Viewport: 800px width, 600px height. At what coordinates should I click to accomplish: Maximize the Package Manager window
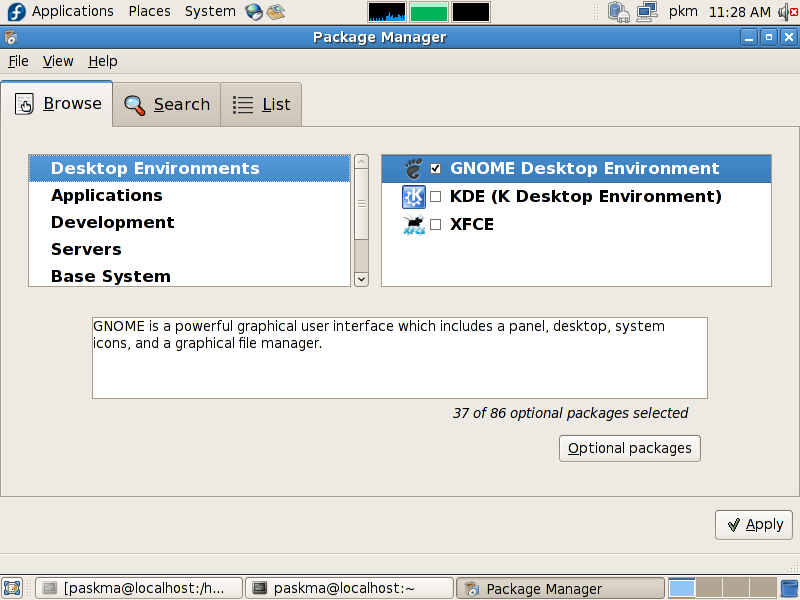click(769, 37)
